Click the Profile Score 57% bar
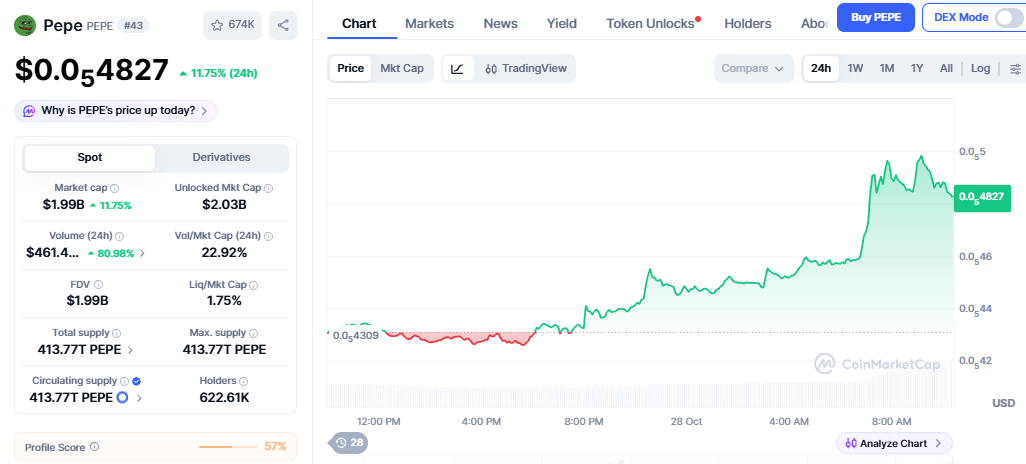 (x=227, y=447)
